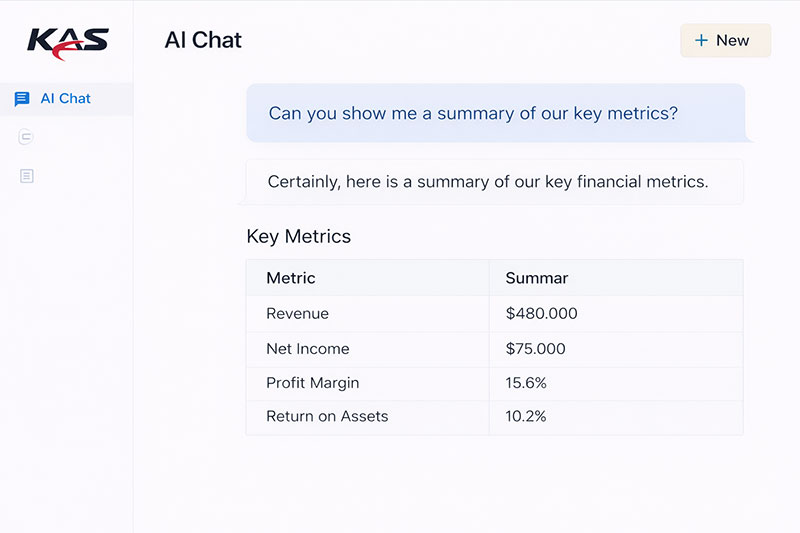Click the $480.000 revenue value
The height and width of the screenshot is (533, 800).
[x=541, y=314]
